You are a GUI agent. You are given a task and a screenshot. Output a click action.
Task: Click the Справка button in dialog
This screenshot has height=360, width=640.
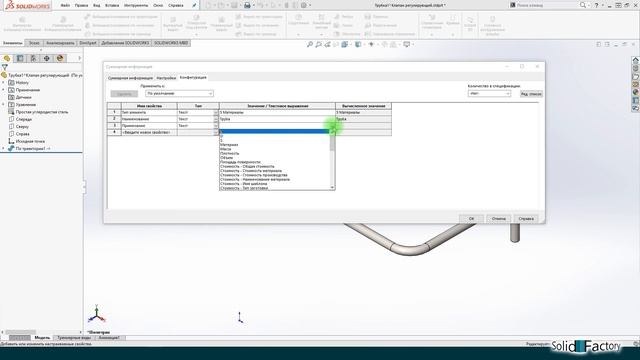coord(526,219)
